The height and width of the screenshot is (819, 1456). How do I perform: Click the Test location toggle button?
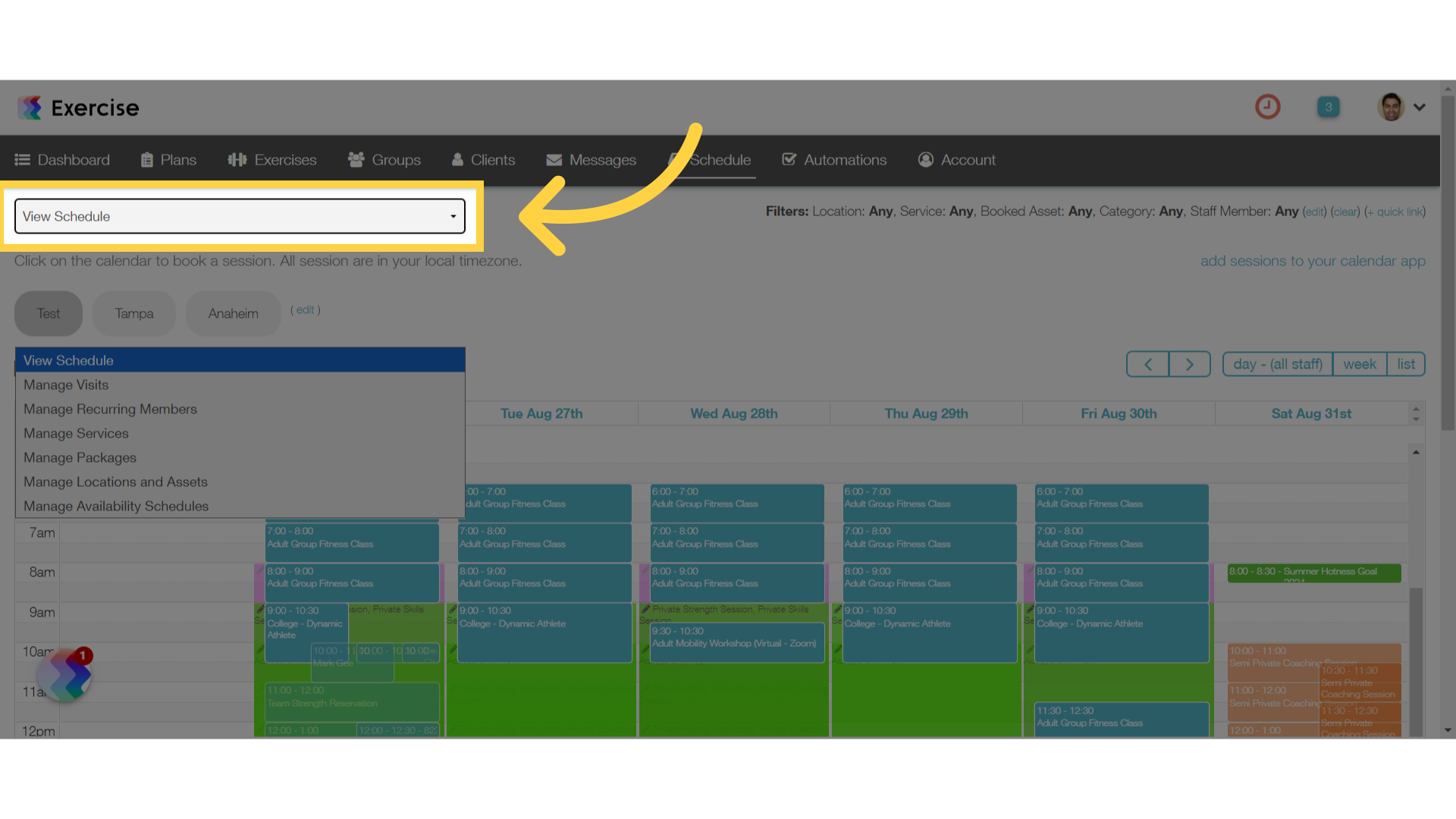click(49, 312)
